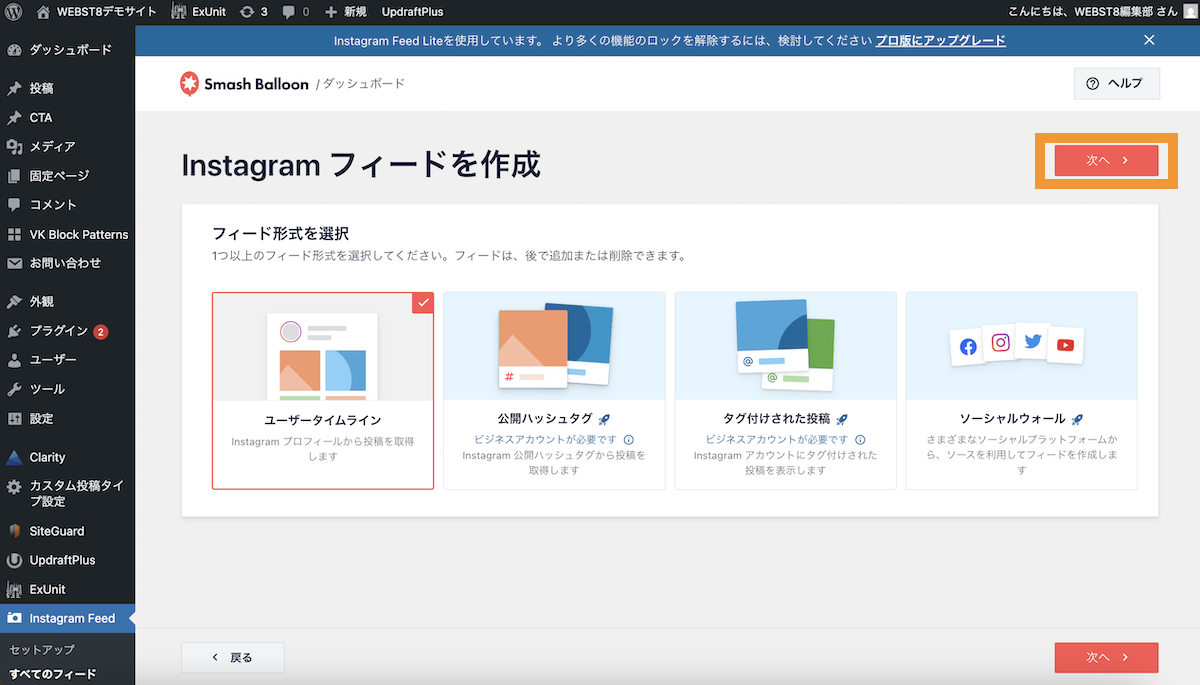Toggle the ユーザータイムライン feed type checkmark

click(423, 302)
